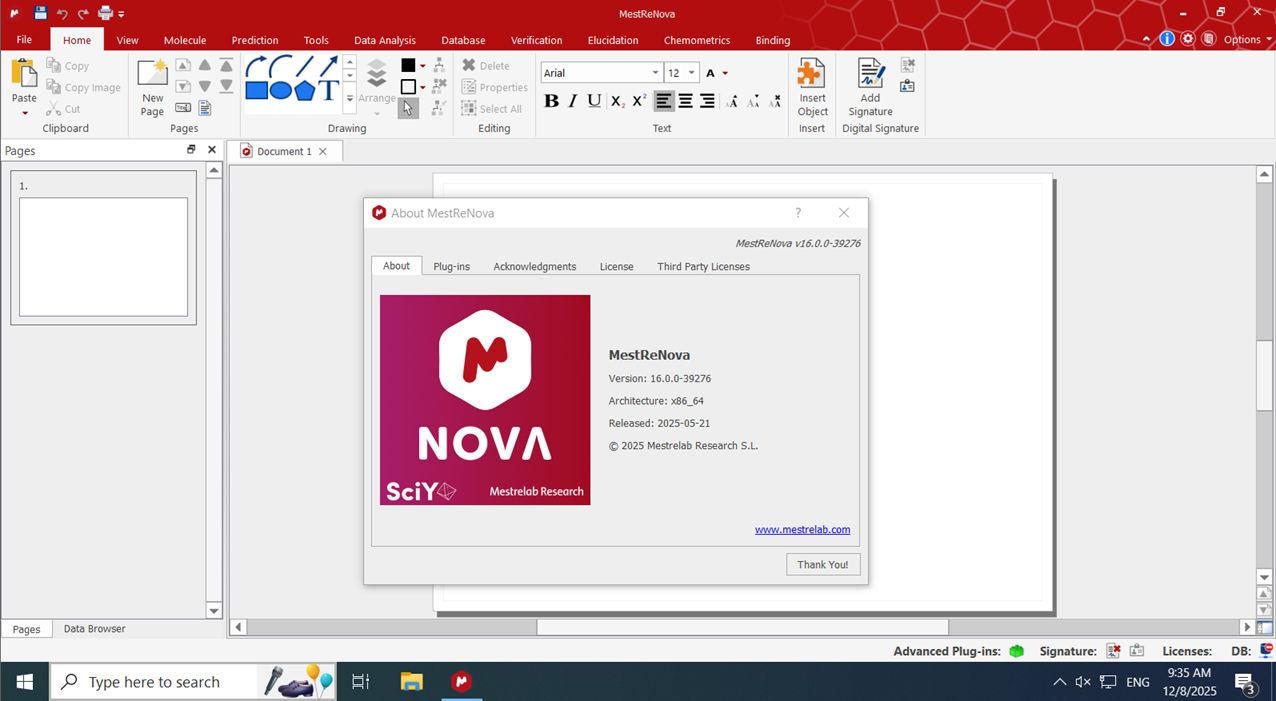The image size is (1276, 701).
Task: Click the DB status icon in the status bar
Action: tap(1266, 651)
